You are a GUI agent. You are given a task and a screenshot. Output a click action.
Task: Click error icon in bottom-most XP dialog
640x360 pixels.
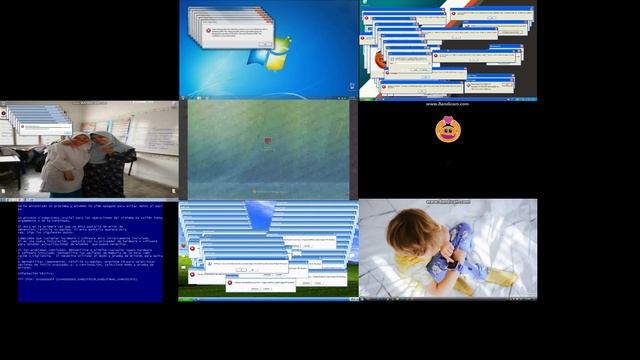pos(230,282)
